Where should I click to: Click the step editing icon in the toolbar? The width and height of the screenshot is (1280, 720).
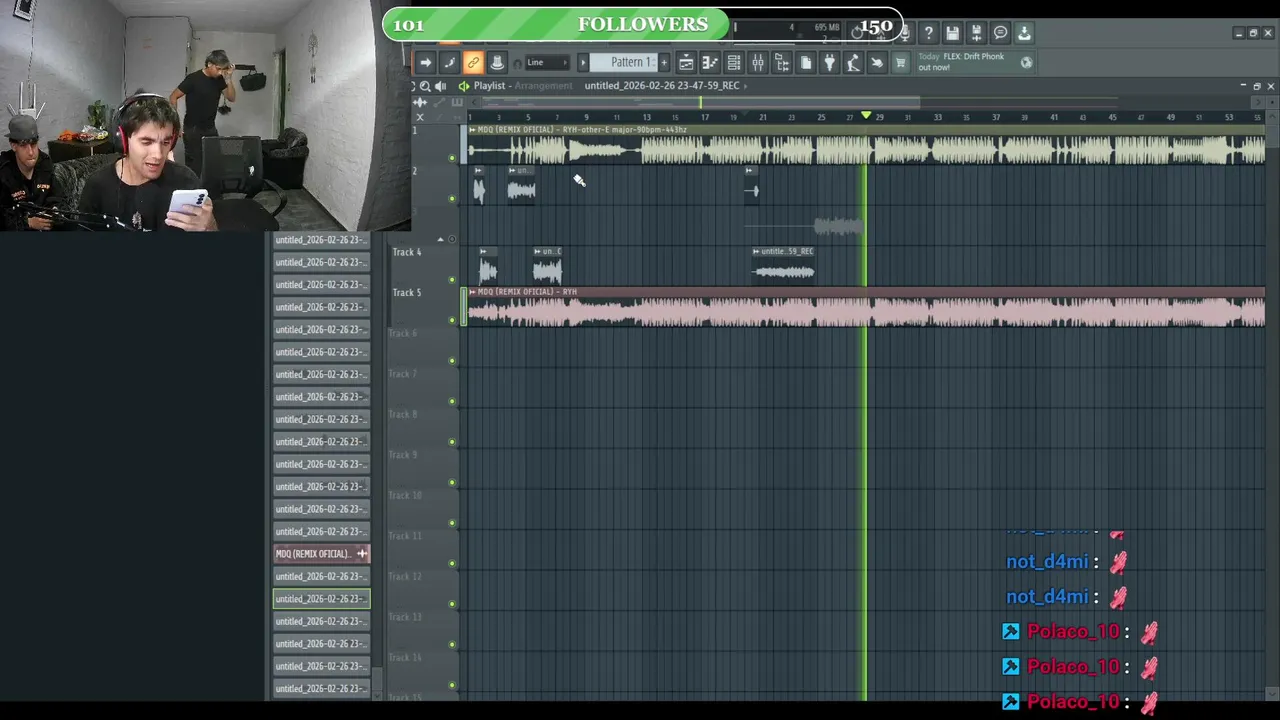449,62
